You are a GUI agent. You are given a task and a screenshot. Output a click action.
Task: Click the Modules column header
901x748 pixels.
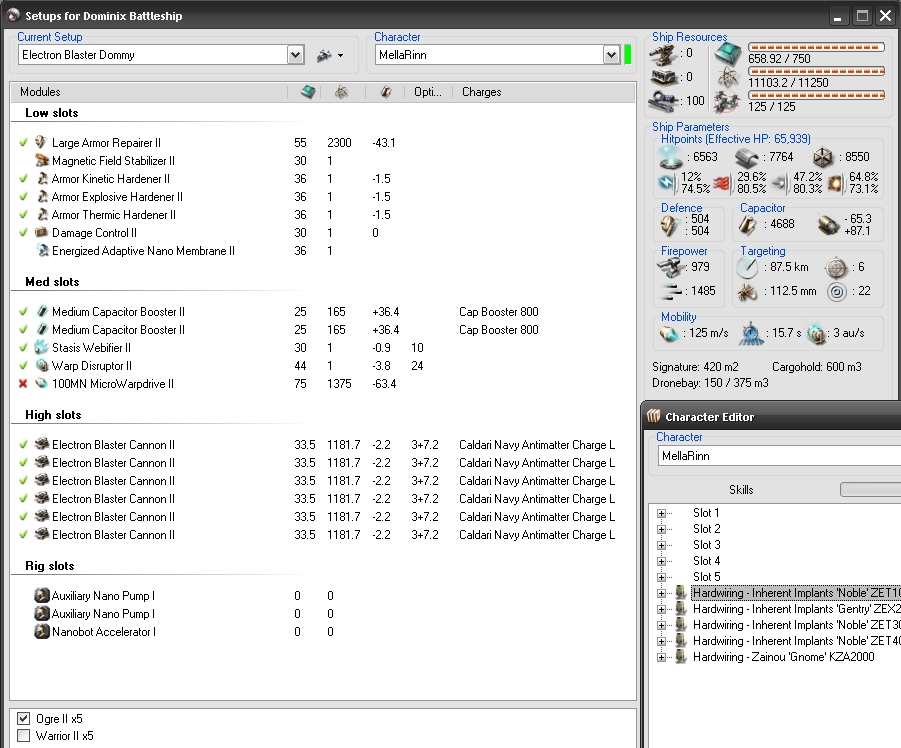click(40, 92)
